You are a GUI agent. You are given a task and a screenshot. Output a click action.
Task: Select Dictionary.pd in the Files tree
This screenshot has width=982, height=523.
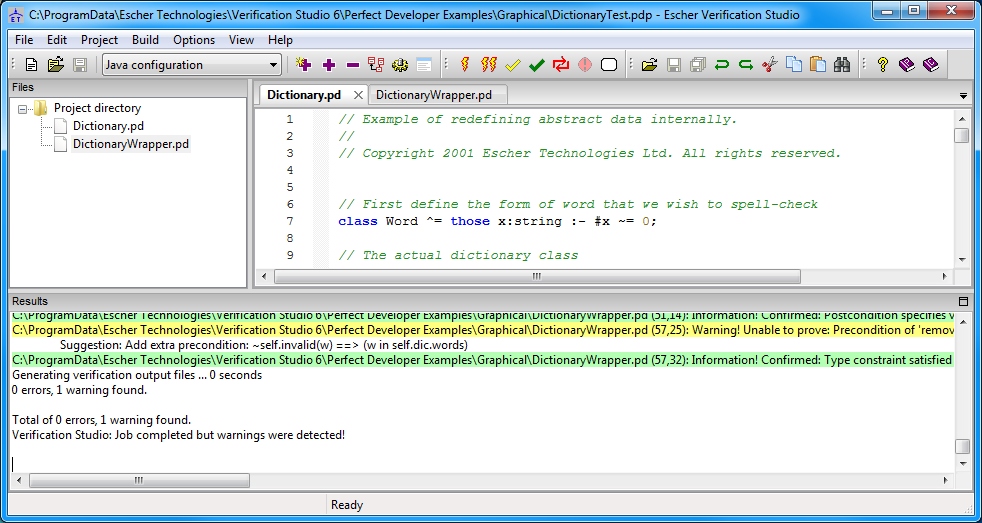[x=108, y=126]
